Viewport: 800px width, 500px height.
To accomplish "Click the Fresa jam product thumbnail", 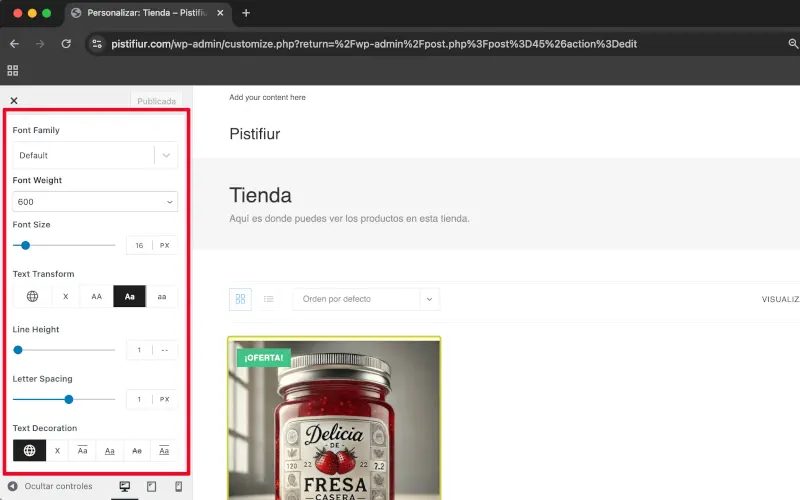I will pos(334,418).
